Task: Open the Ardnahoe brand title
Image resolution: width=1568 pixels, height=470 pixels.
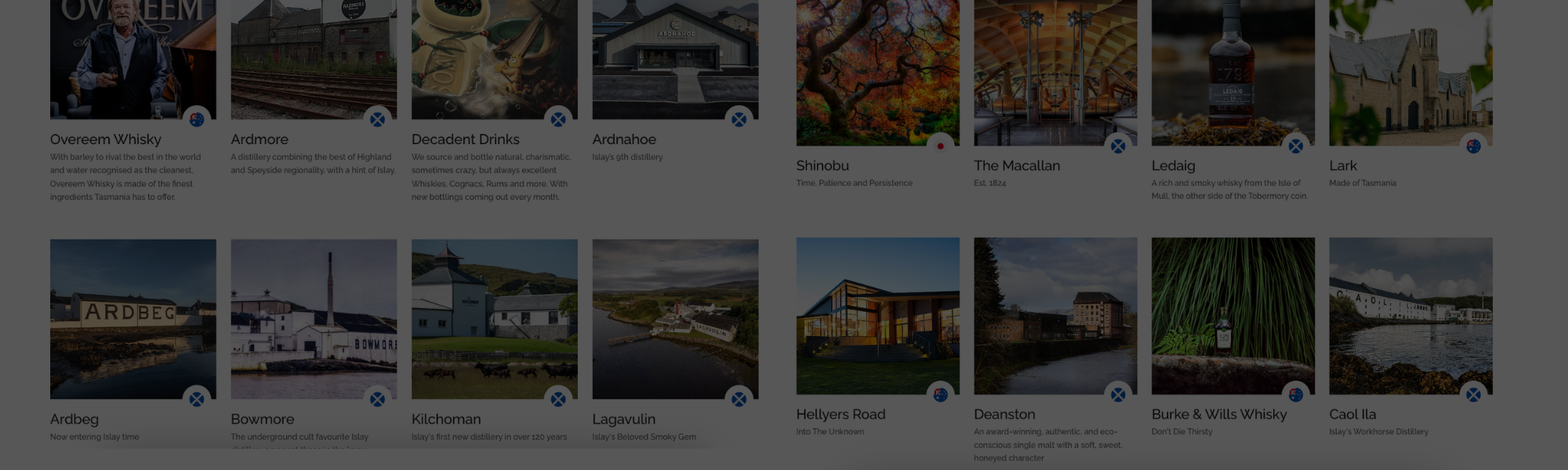Action: 624,139
